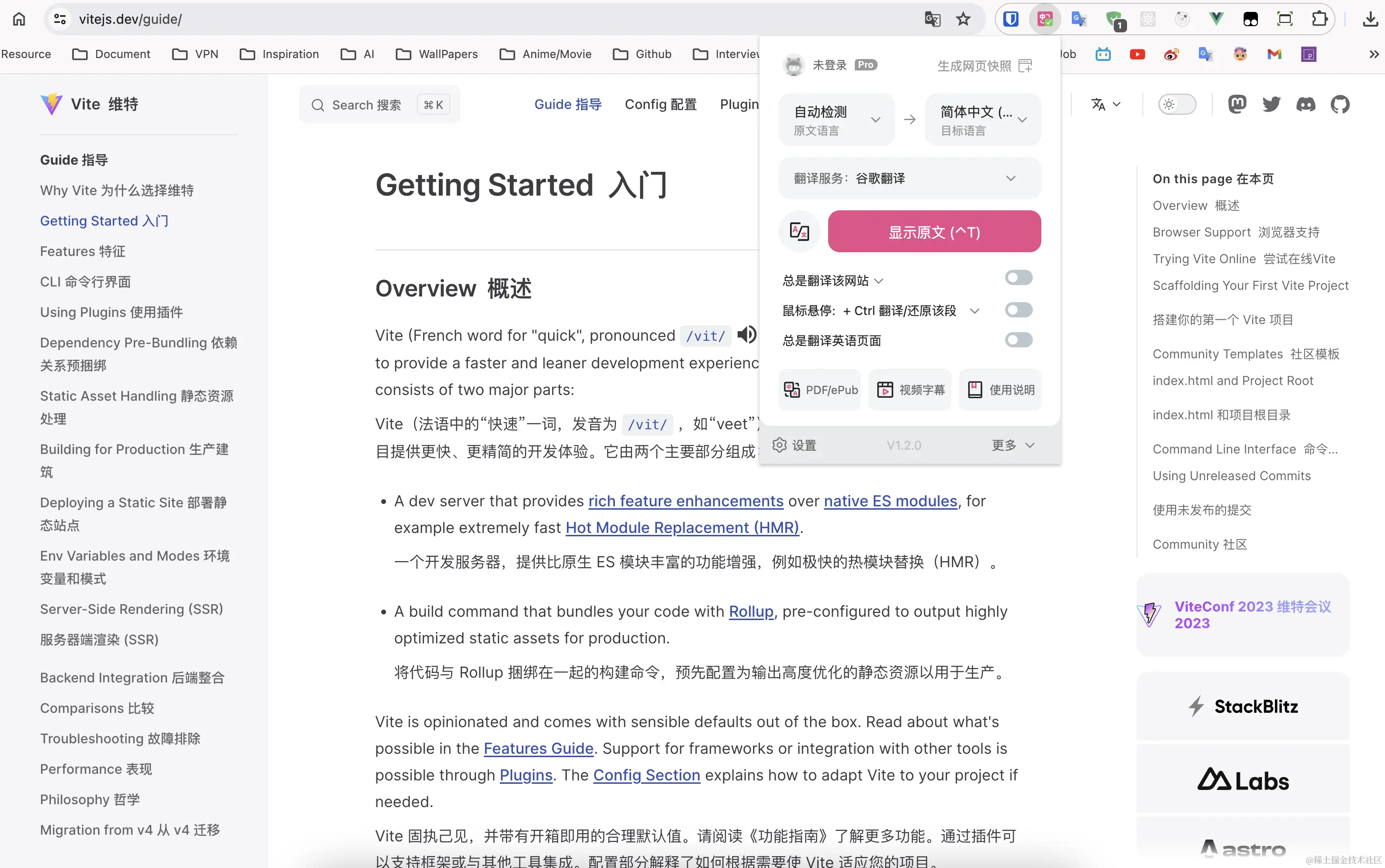This screenshot has height=868, width=1385.
Task: Enable 总是翻译英语页面 switch
Action: tap(1019, 339)
